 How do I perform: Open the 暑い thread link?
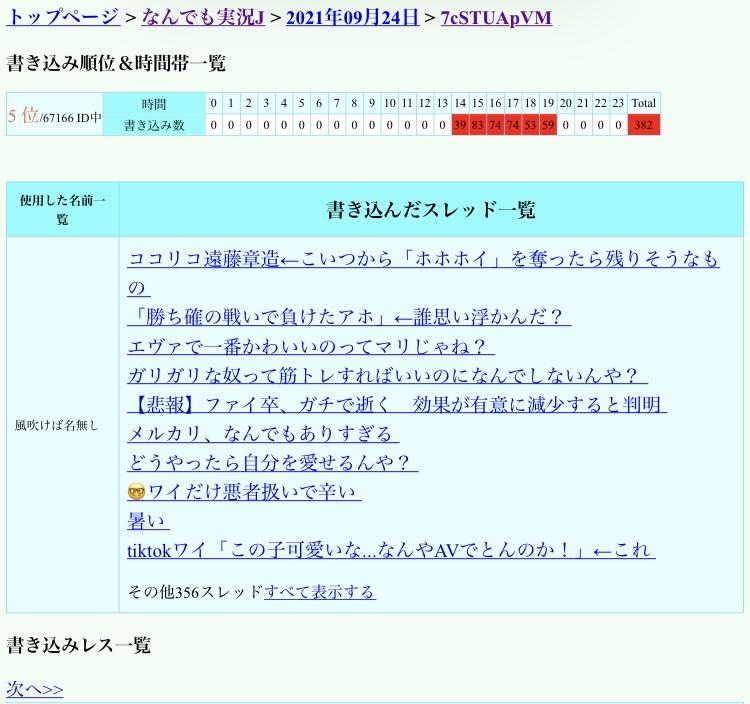coord(148,521)
